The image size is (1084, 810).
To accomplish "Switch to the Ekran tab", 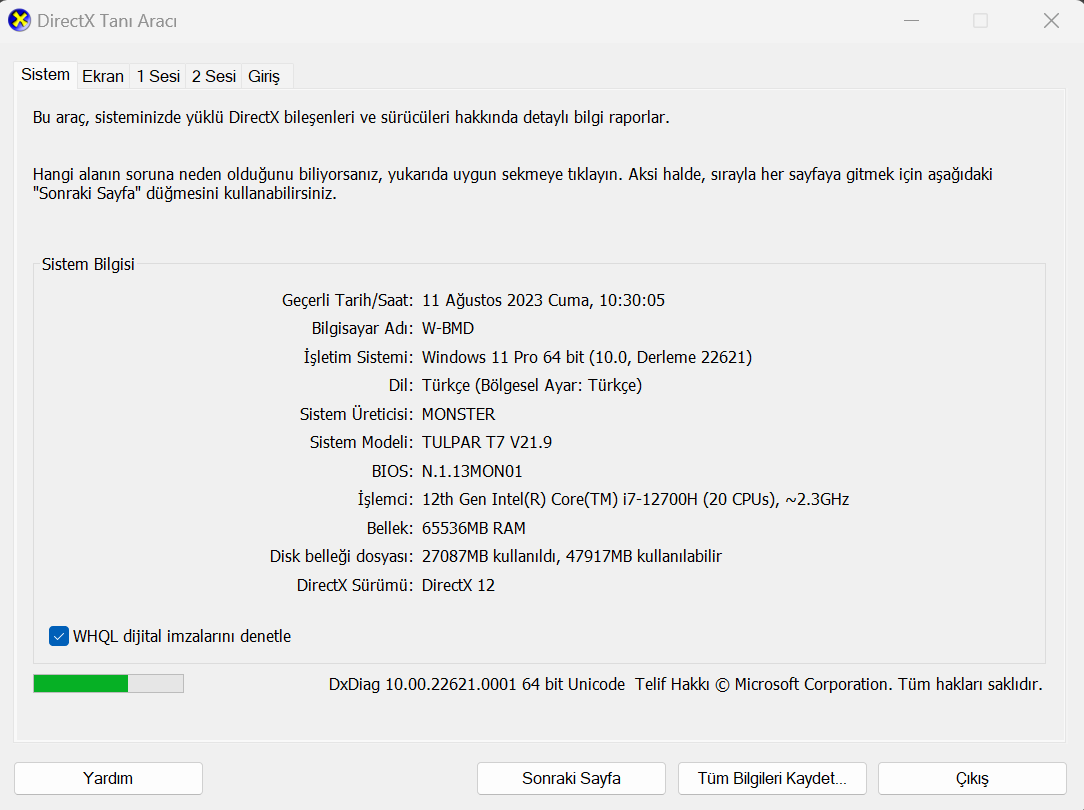I will (103, 76).
